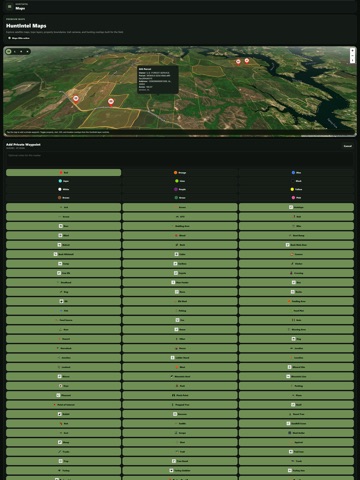Choose the Brown color option
The image size is (360, 480).
click(63, 198)
